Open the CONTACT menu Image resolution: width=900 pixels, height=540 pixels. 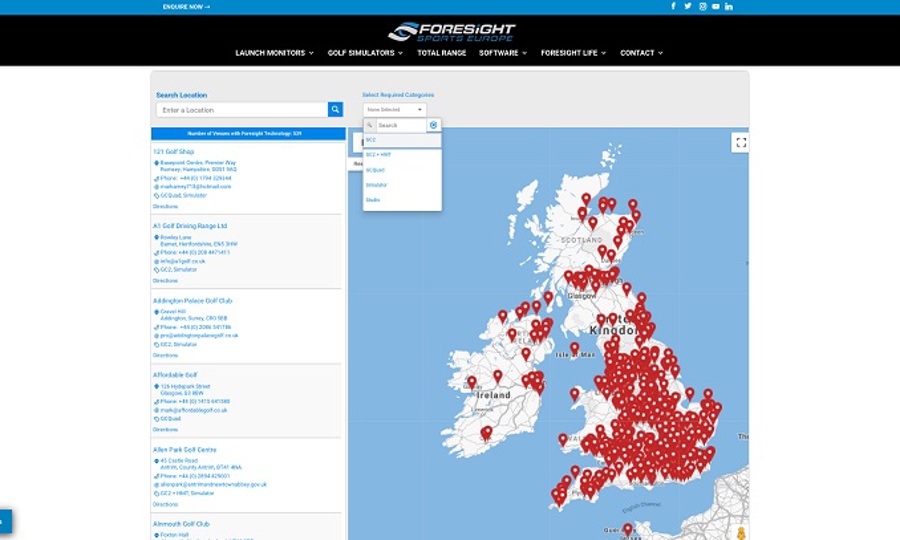pyautogui.click(x=641, y=53)
